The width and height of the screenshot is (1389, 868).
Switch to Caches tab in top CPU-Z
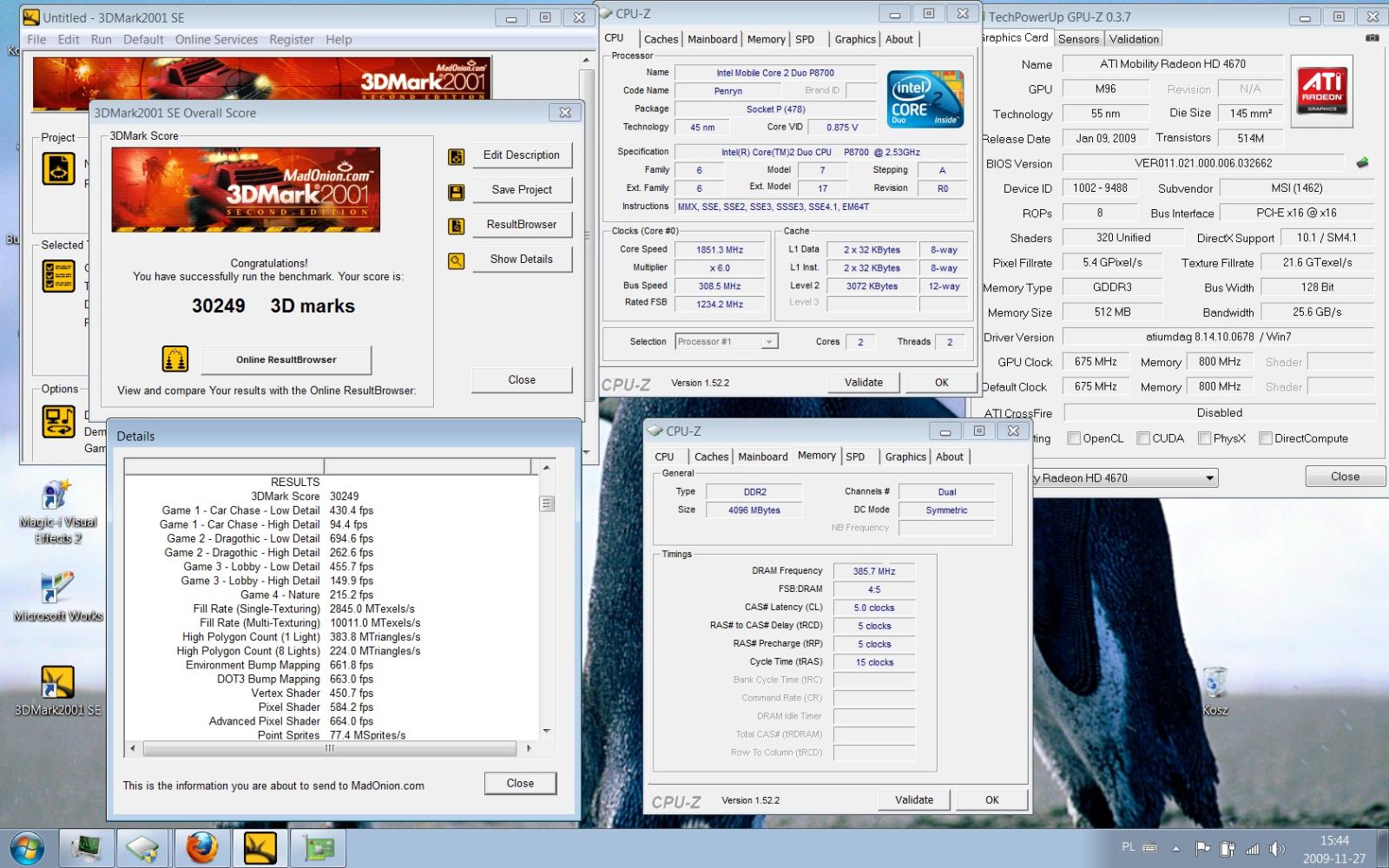[x=661, y=39]
